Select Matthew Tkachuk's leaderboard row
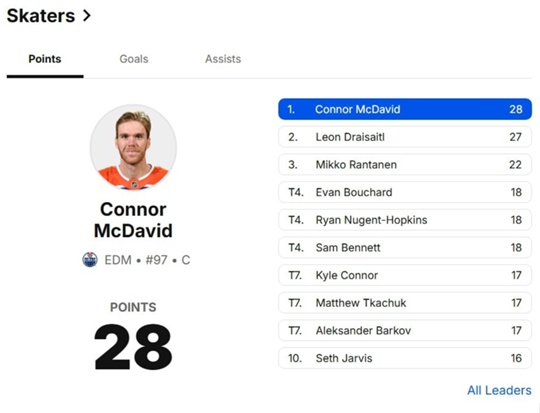The width and height of the screenshot is (540, 413). [405, 303]
